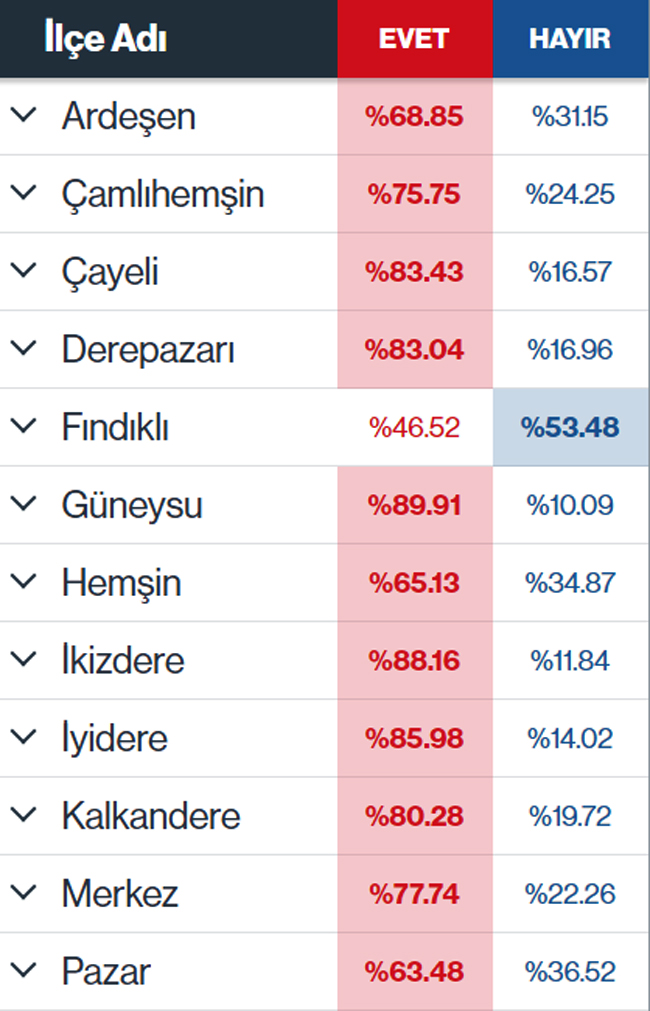Viewport: 650px width, 1011px height.
Task: Open the Güneysu district name link
Action: (132, 505)
